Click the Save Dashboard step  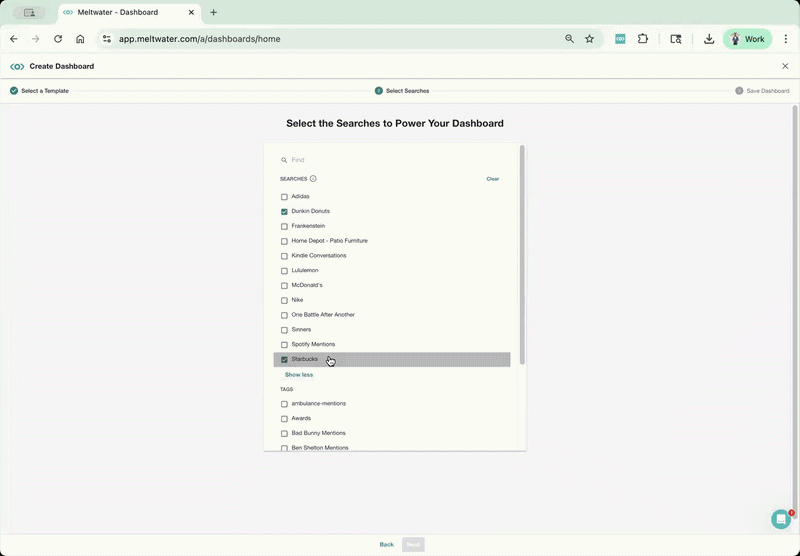coord(762,91)
